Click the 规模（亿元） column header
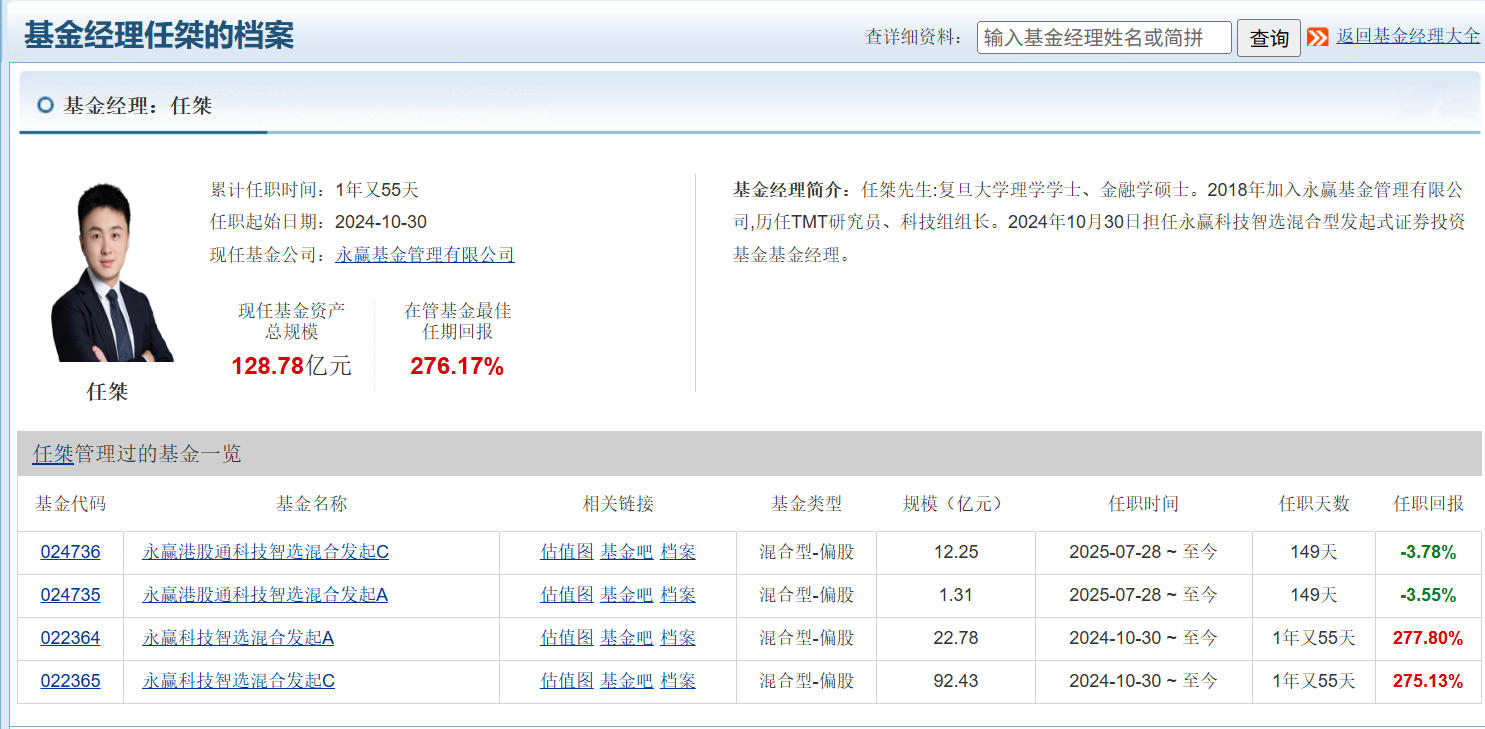Screen dimensions: 1485x729 pos(953,504)
